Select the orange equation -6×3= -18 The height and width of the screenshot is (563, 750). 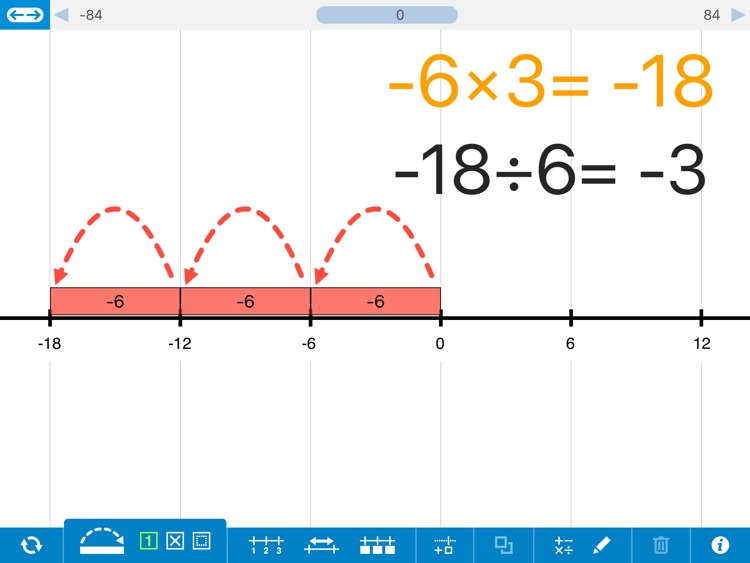pos(551,81)
